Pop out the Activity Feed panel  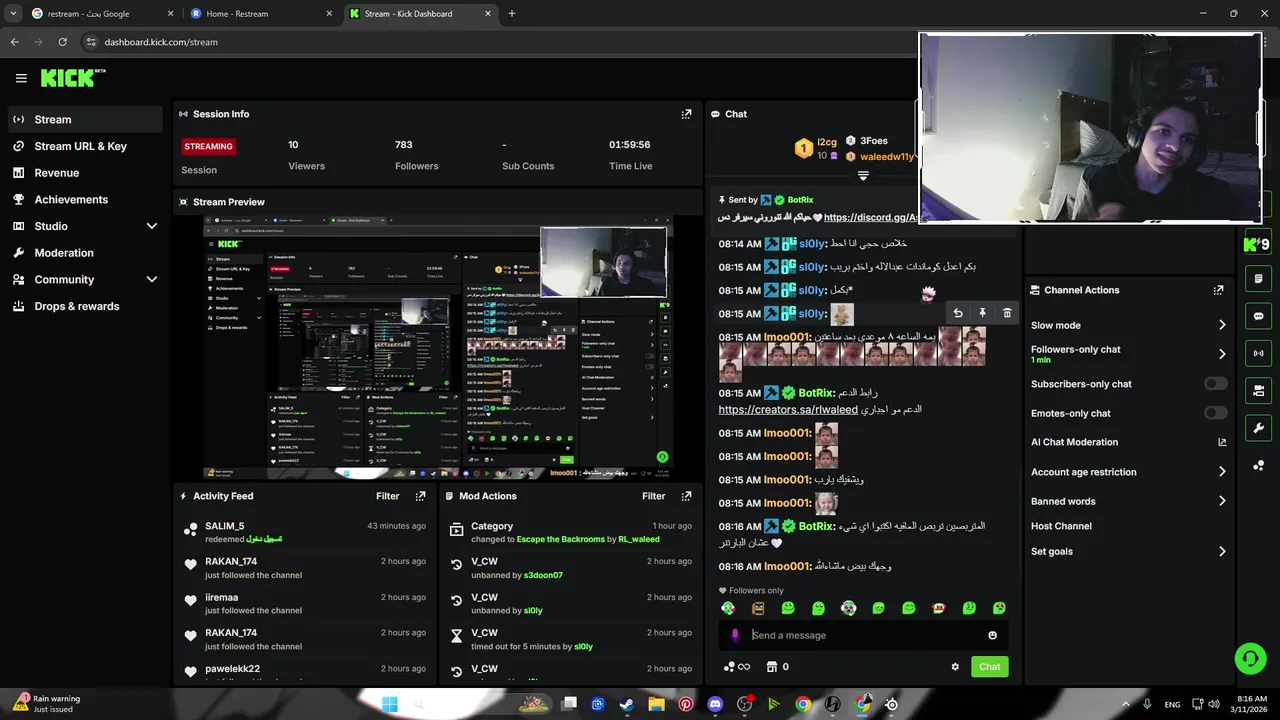[420, 496]
